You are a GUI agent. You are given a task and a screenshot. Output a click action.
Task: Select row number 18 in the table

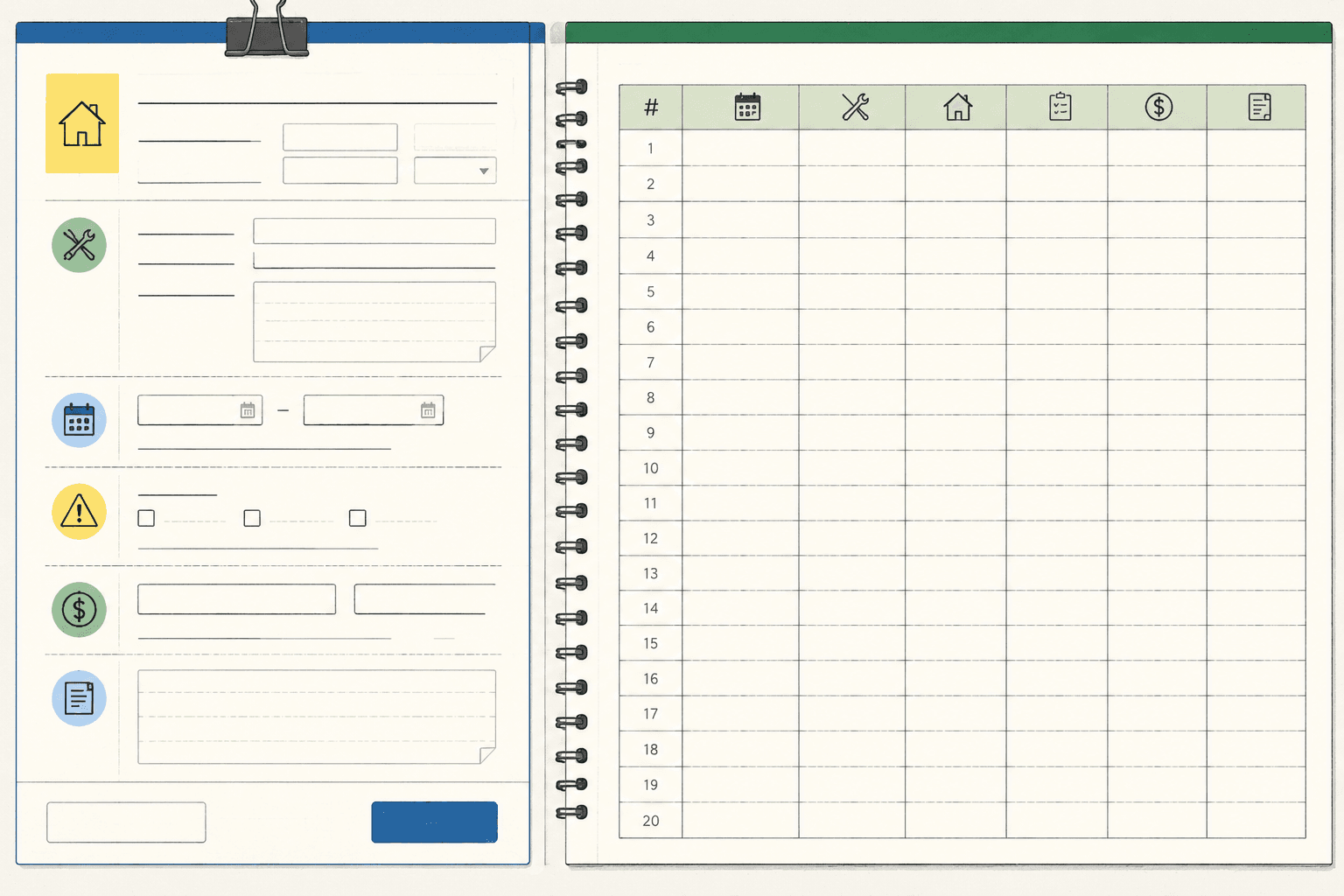(x=962, y=749)
